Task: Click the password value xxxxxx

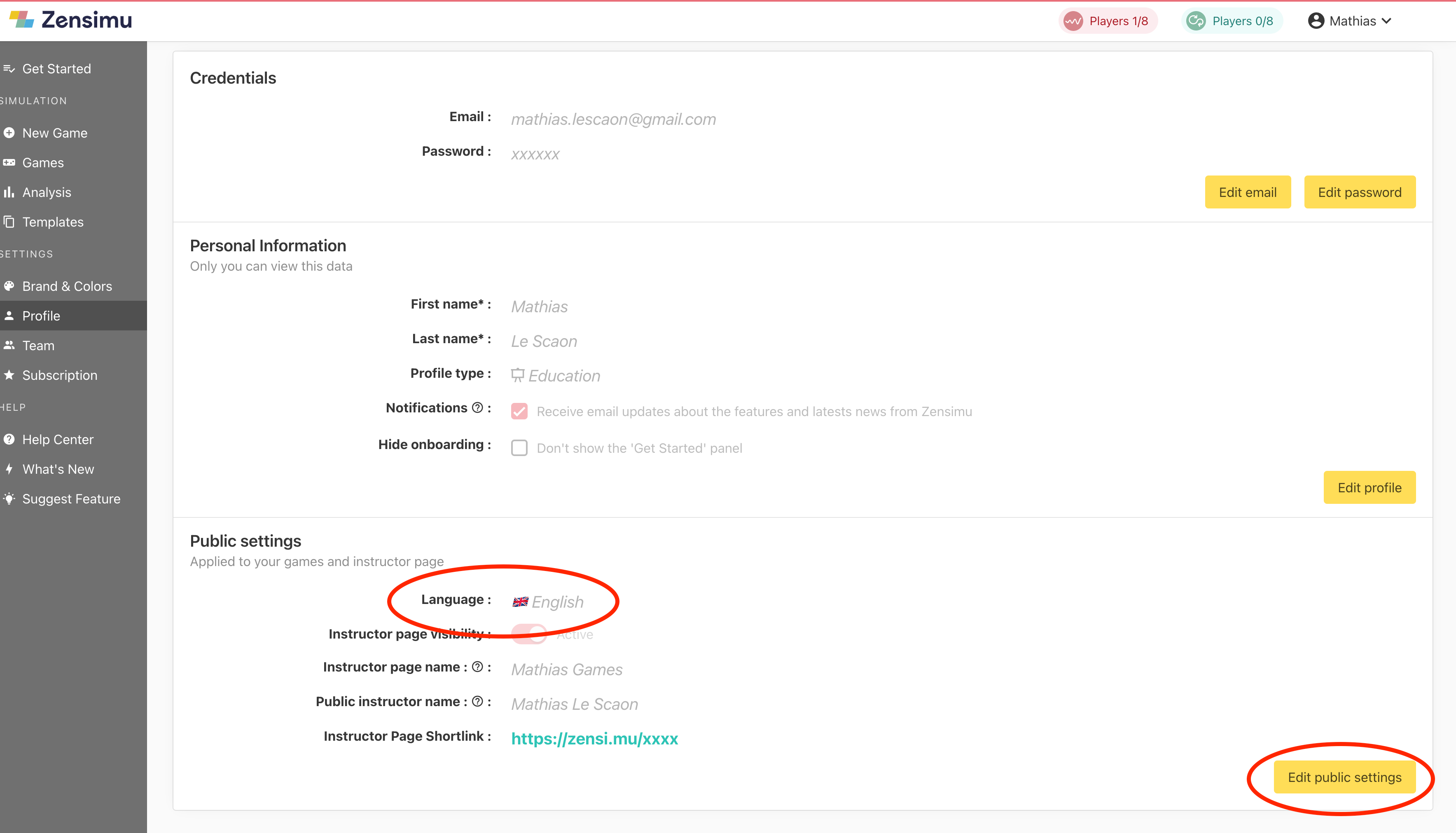Action: click(535, 154)
